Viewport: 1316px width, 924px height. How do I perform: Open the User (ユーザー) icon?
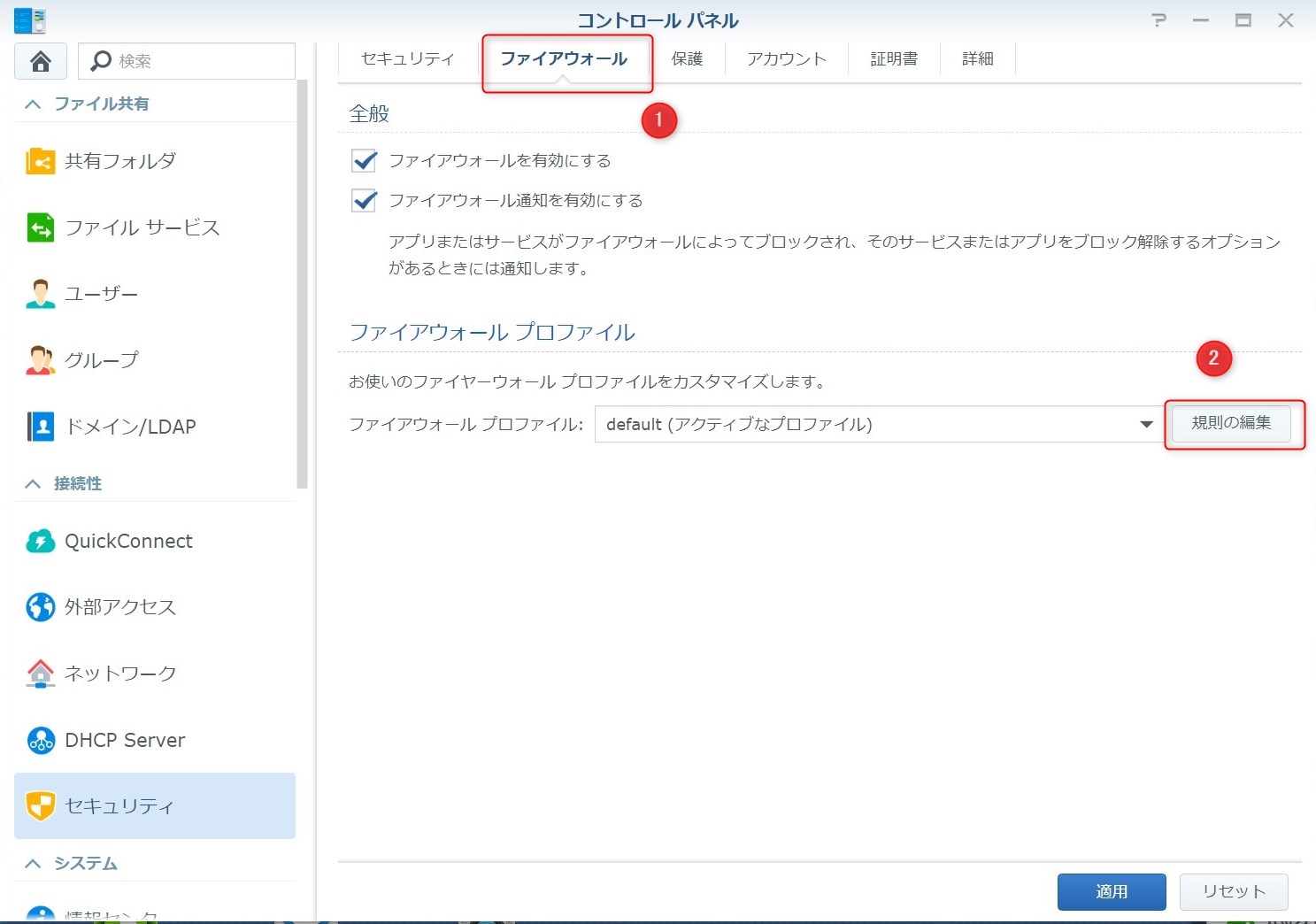pos(41,294)
